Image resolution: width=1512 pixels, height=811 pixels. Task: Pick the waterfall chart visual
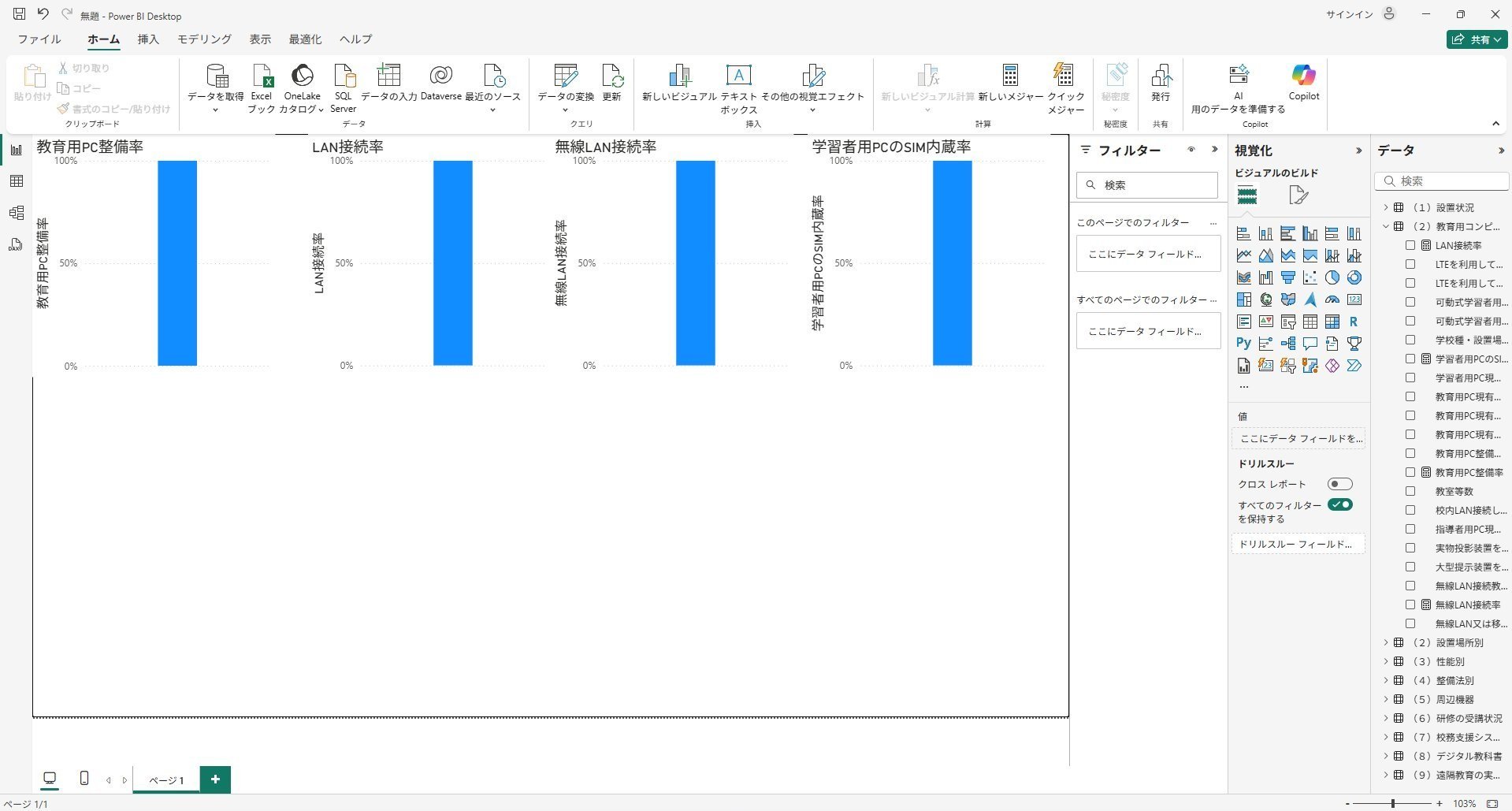[x=1265, y=277]
